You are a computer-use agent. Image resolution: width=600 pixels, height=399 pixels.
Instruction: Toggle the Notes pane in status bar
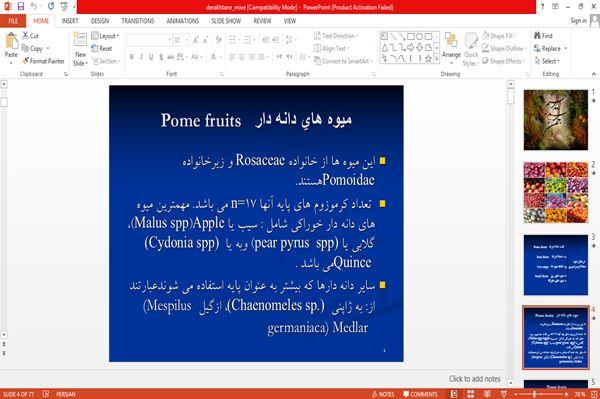tap(383, 394)
